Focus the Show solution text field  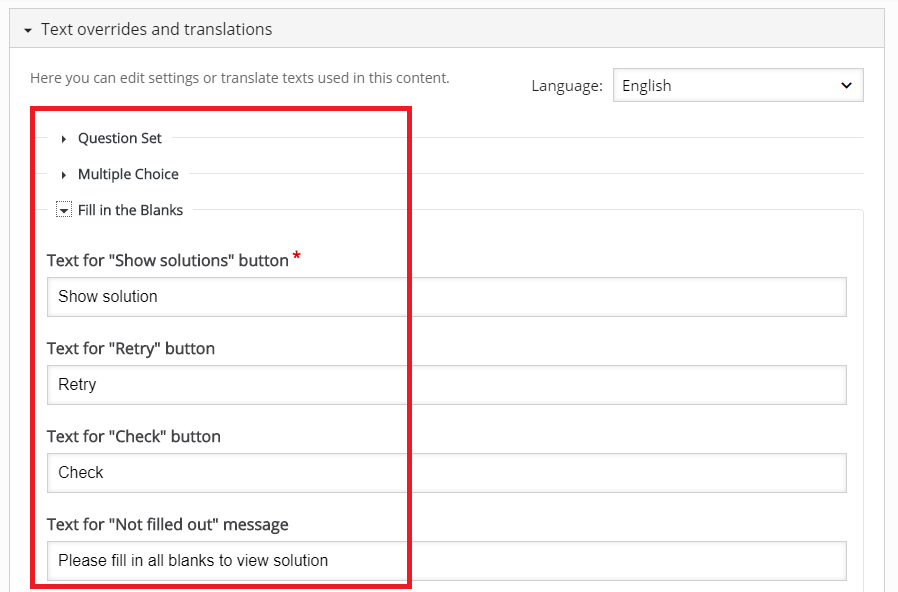447,297
